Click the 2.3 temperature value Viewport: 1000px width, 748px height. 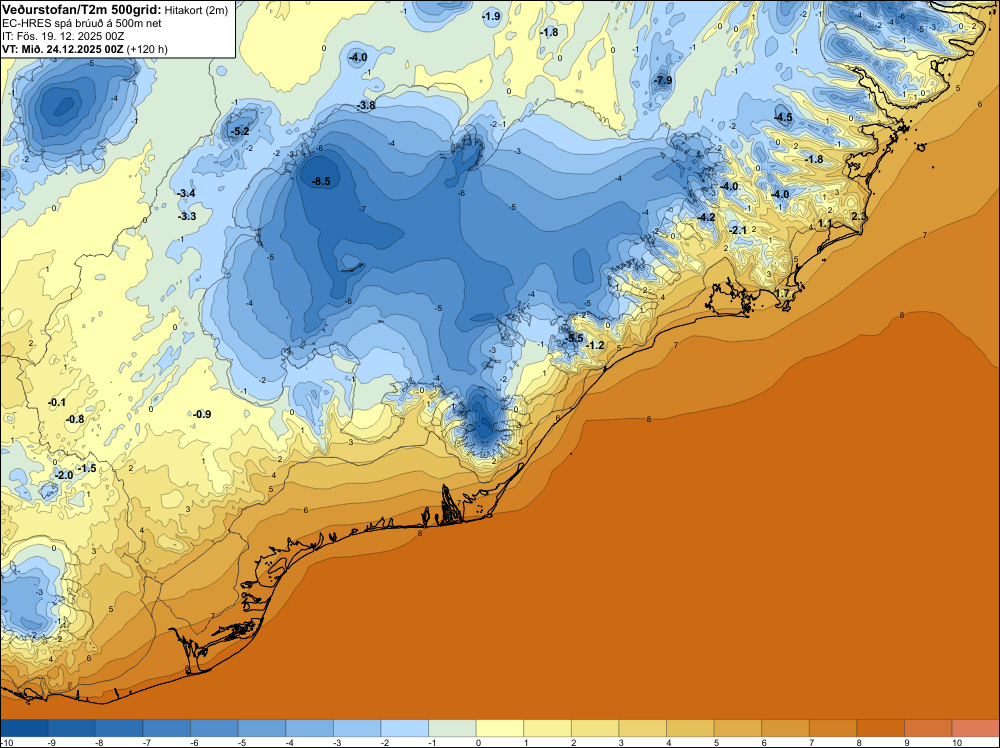(859, 217)
